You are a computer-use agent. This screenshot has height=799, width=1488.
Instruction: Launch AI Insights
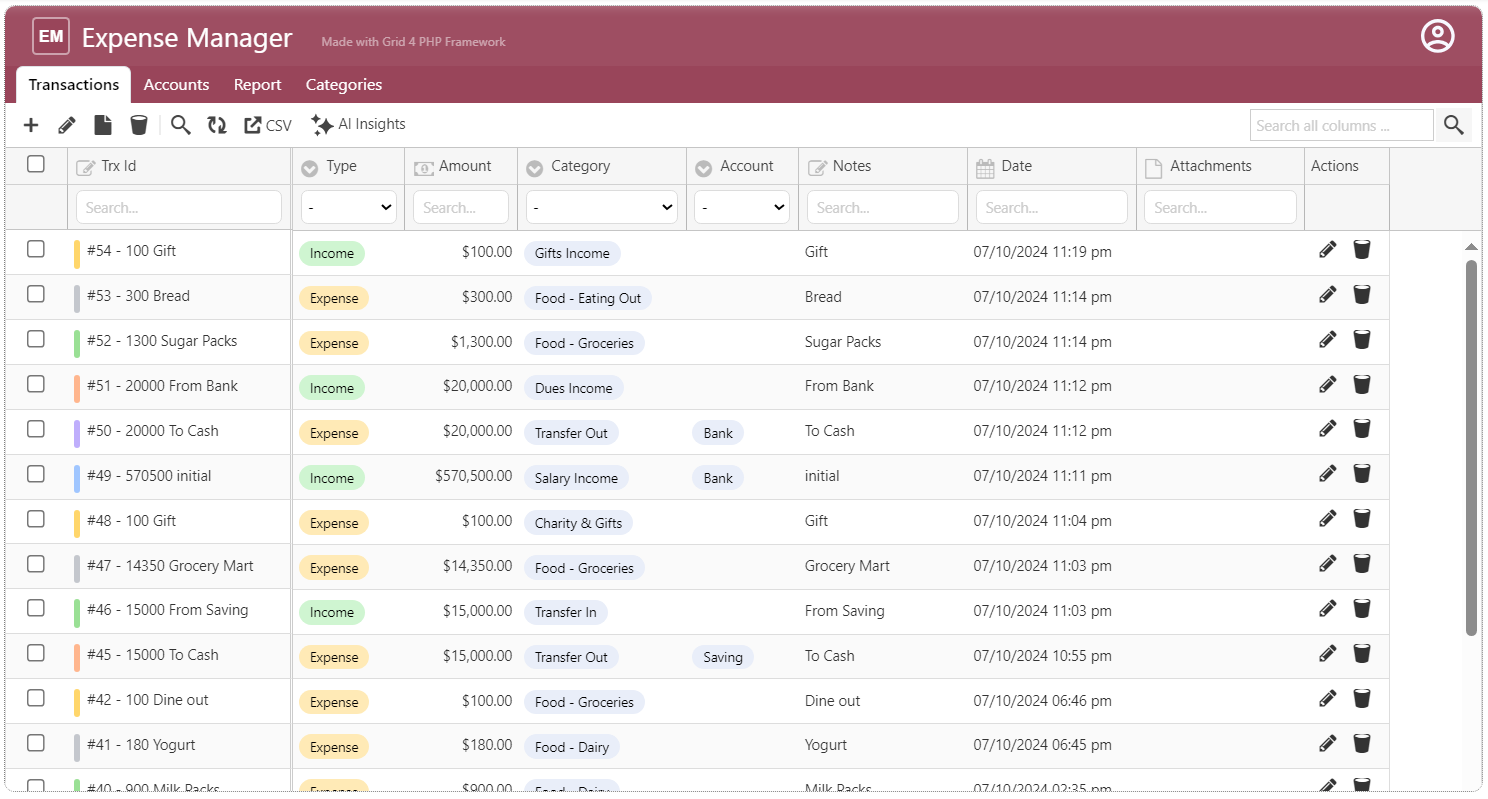coord(358,125)
